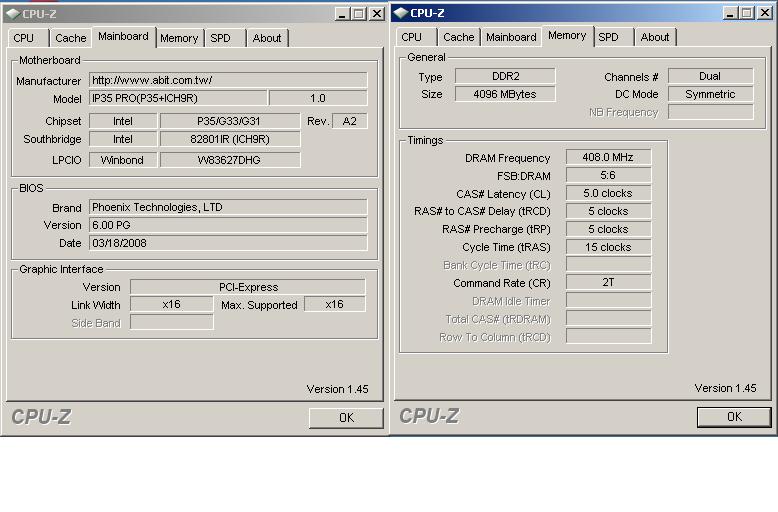Click the Chipset vendor field Intel
Image resolution: width=778 pixels, height=512 pixels.
tap(123, 121)
